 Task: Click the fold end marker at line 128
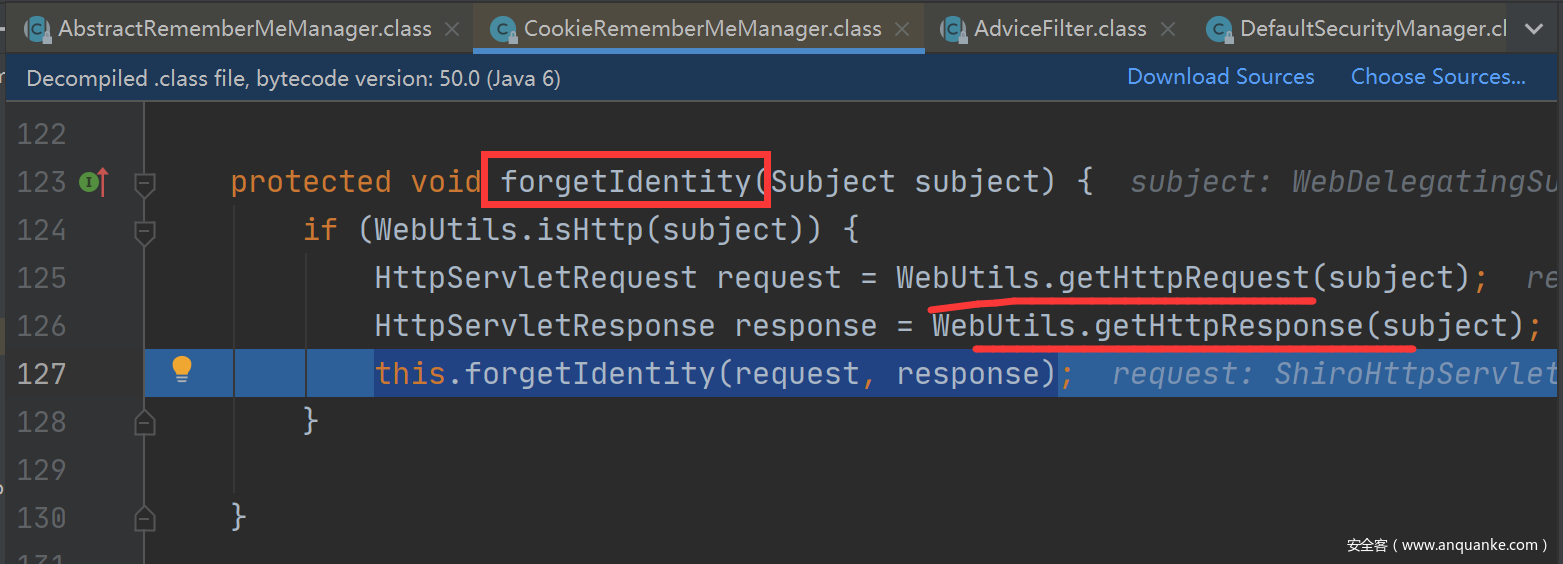[x=145, y=423]
